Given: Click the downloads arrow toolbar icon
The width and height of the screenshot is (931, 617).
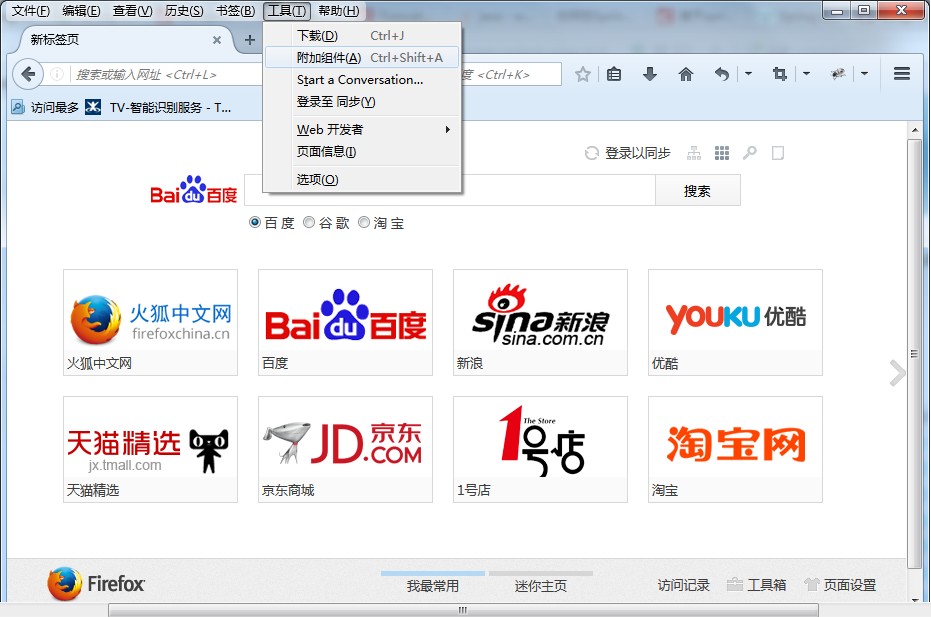Looking at the screenshot, I should click(650, 74).
